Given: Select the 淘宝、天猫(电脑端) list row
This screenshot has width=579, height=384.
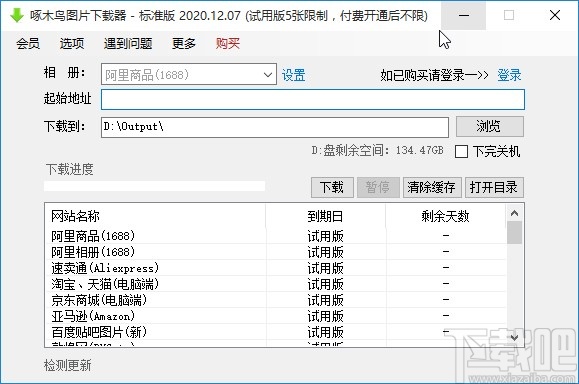Looking at the screenshot, I should pyautogui.click(x=275, y=284).
